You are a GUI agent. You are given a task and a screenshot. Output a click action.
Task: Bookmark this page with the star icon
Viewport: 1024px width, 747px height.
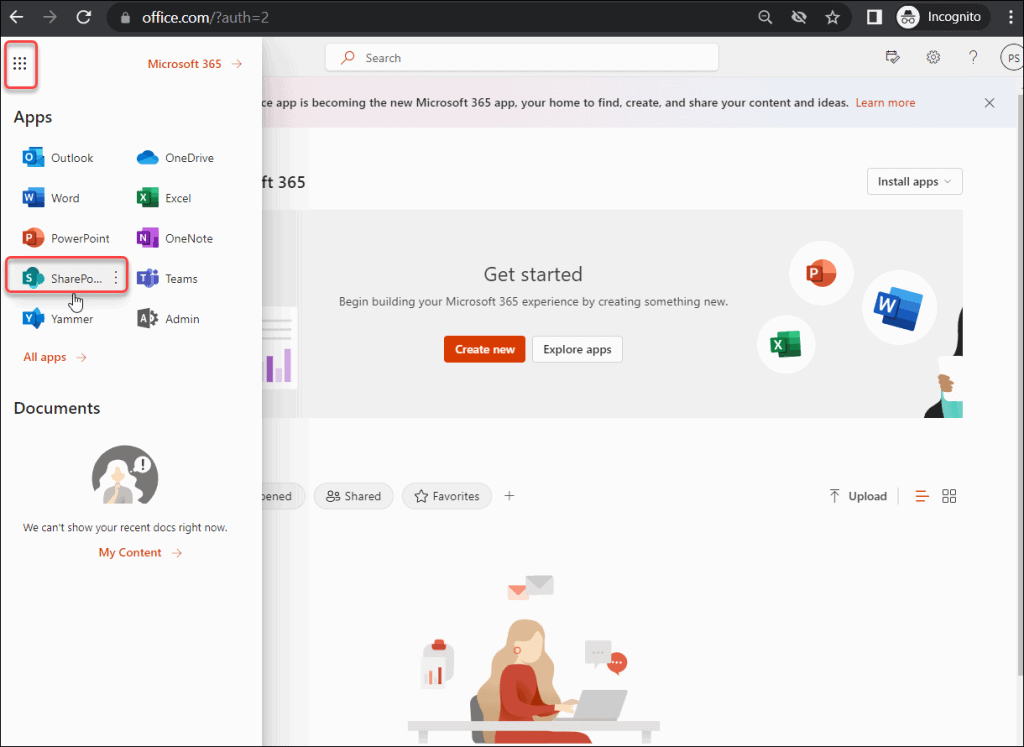tap(832, 17)
